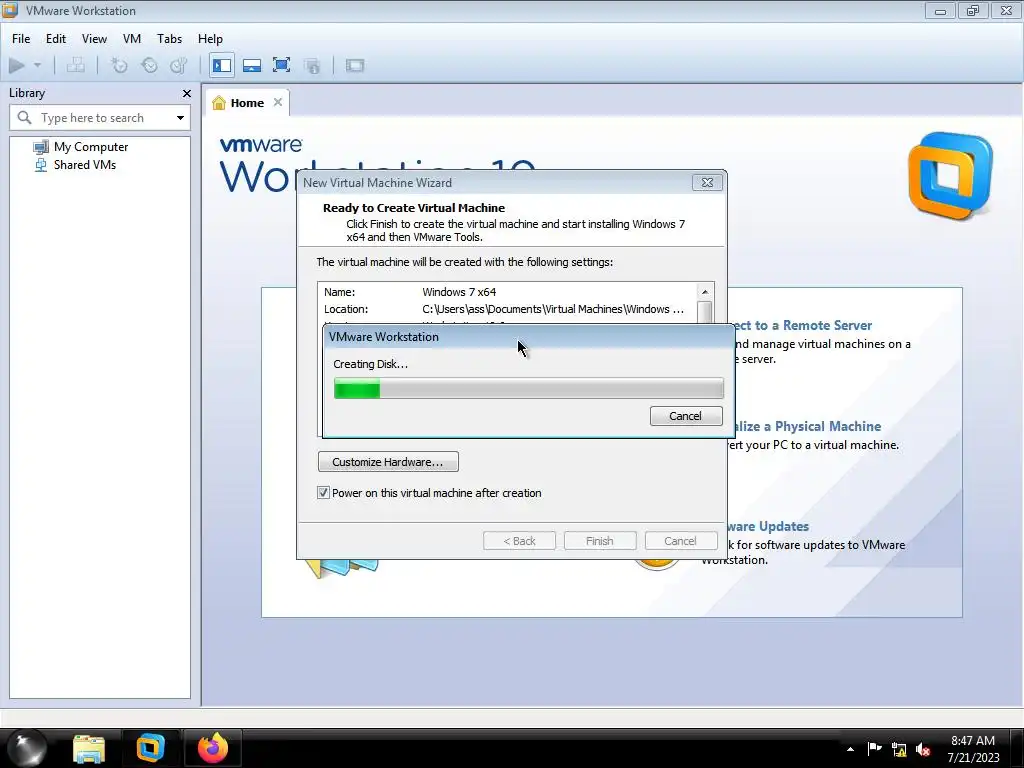This screenshot has width=1024, height=768.
Task: Click the Creating Disk progress bar
Action: tap(528, 389)
